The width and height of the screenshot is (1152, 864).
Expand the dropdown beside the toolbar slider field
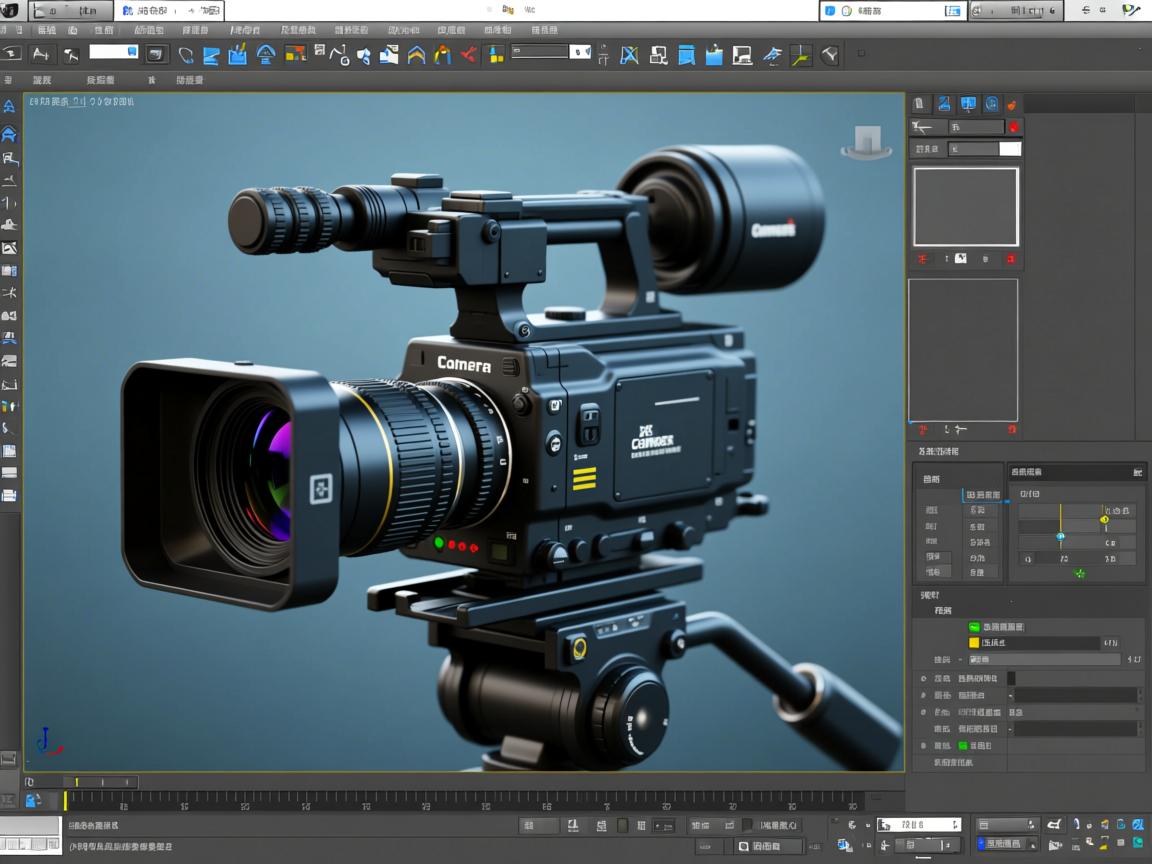pyautogui.click(x=581, y=52)
